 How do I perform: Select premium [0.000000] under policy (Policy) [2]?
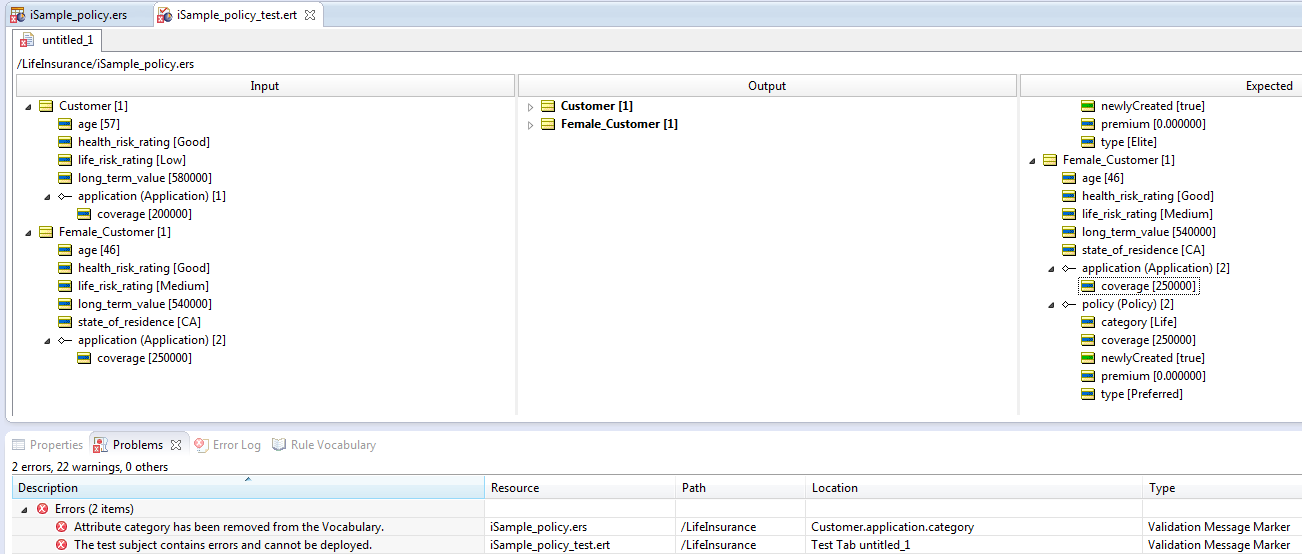pos(1153,376)
